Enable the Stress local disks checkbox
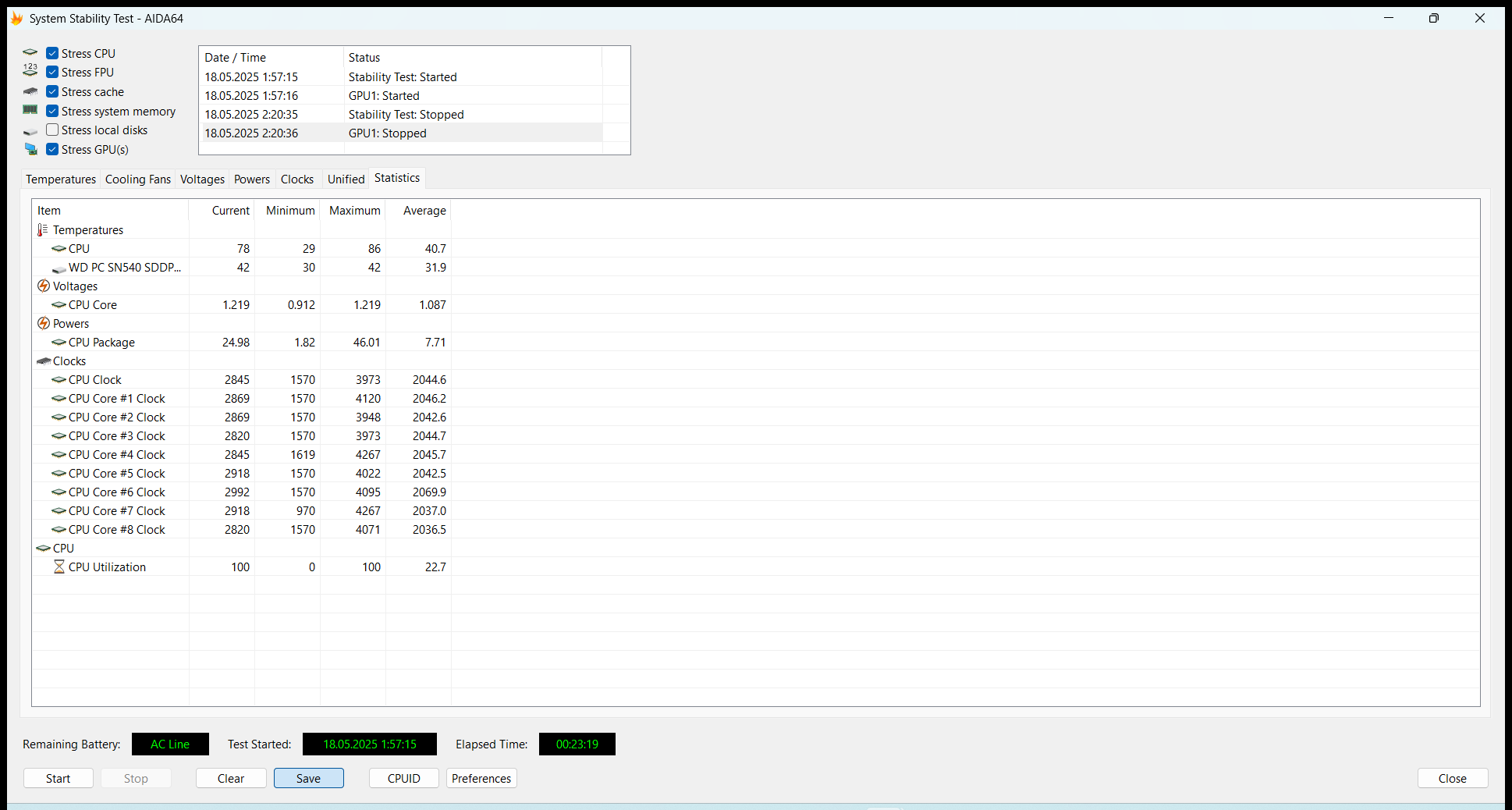The width and height of the screenshot is (1512, 810). coord(52,130)
